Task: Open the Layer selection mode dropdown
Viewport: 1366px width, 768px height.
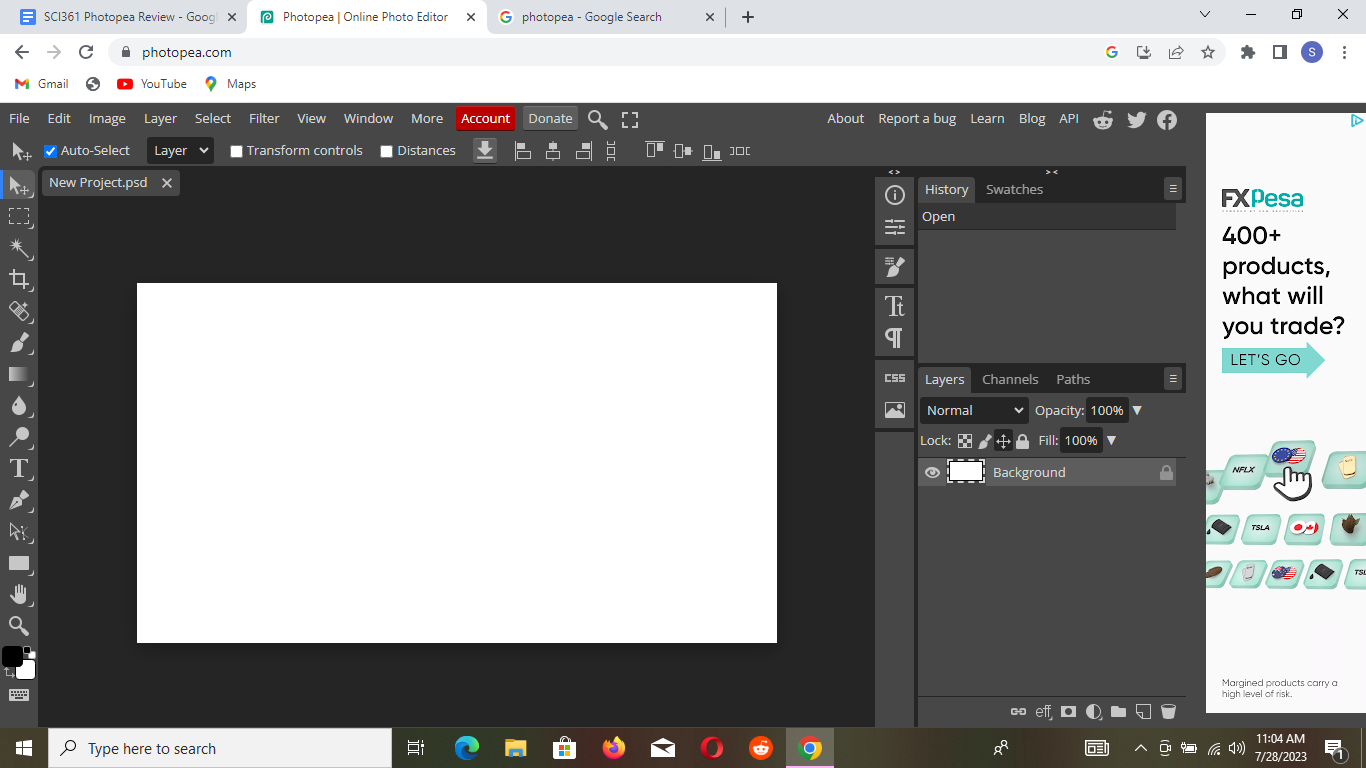Action: [179, 150]
